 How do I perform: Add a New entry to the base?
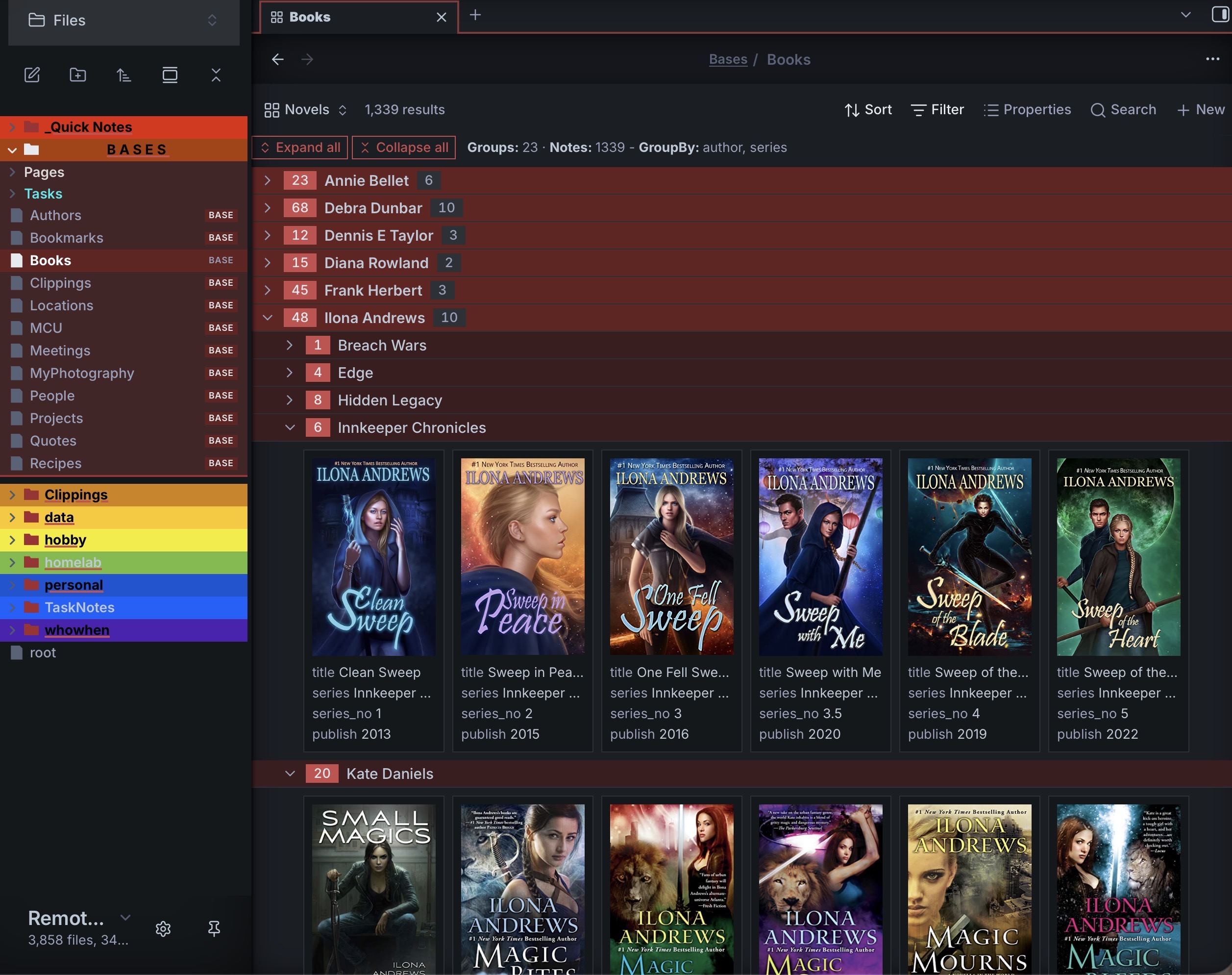click(1201, 110)
